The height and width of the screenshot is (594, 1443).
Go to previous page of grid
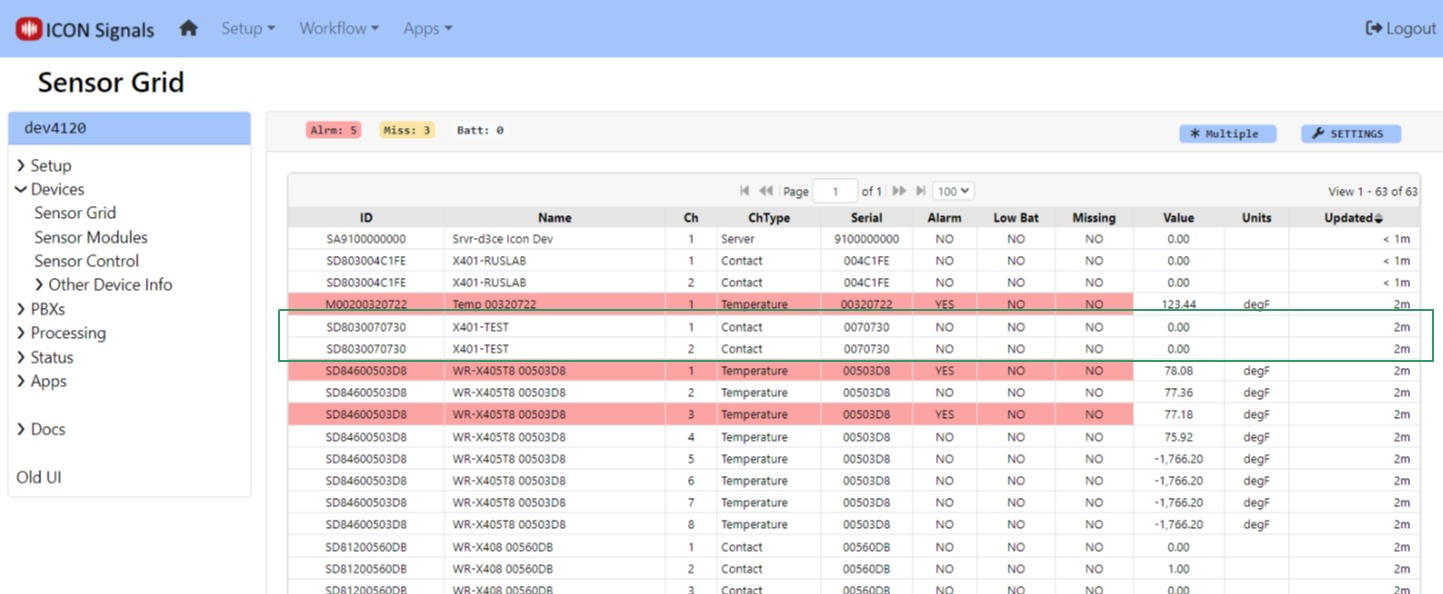point(766,191)
